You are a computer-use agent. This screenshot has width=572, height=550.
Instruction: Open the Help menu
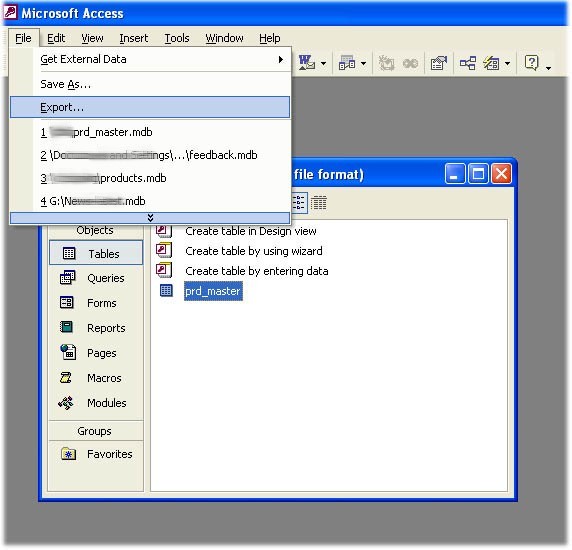coord(270,38)
